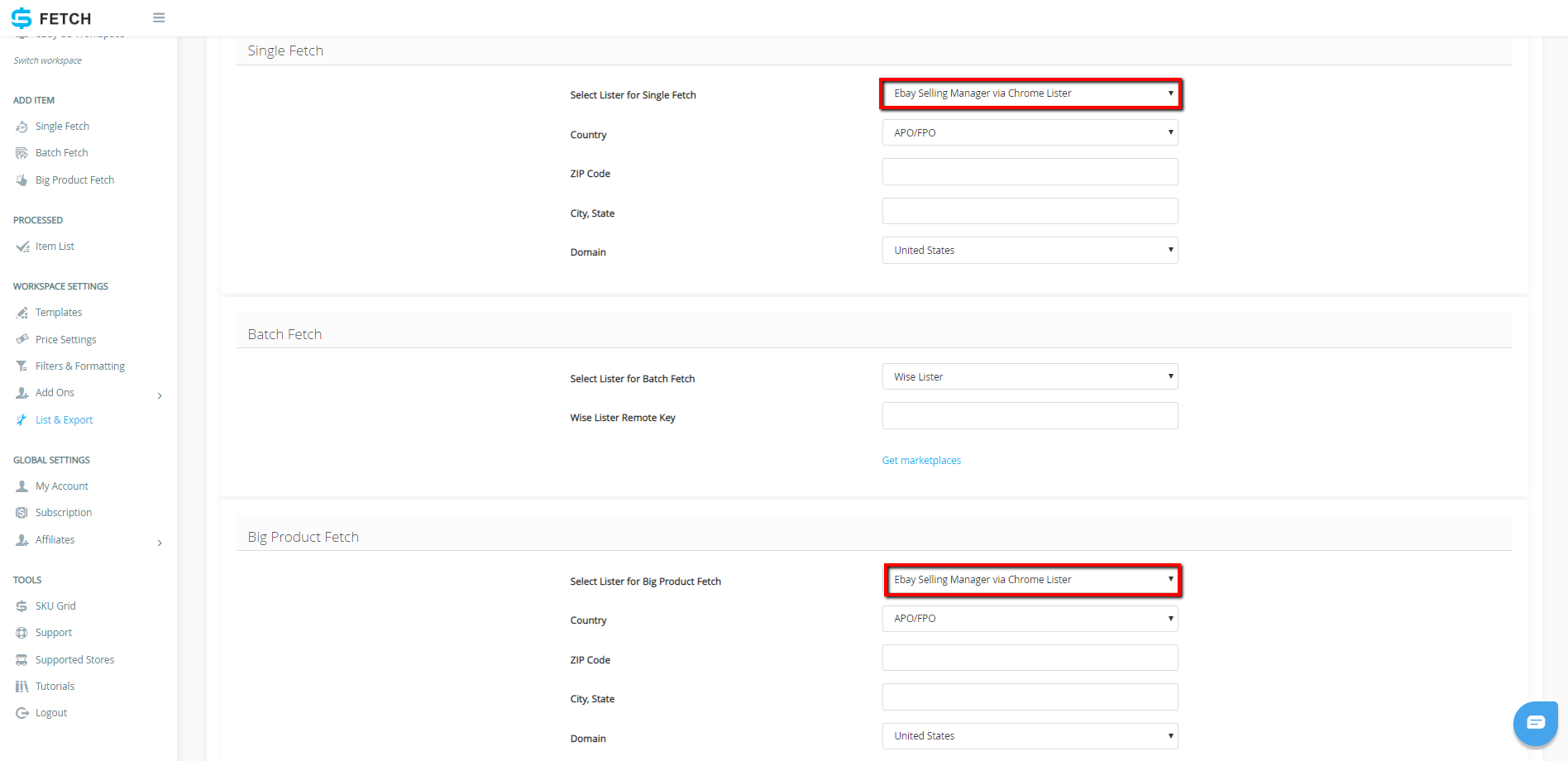
Task: Open Item List page
Action: point(55,246)
